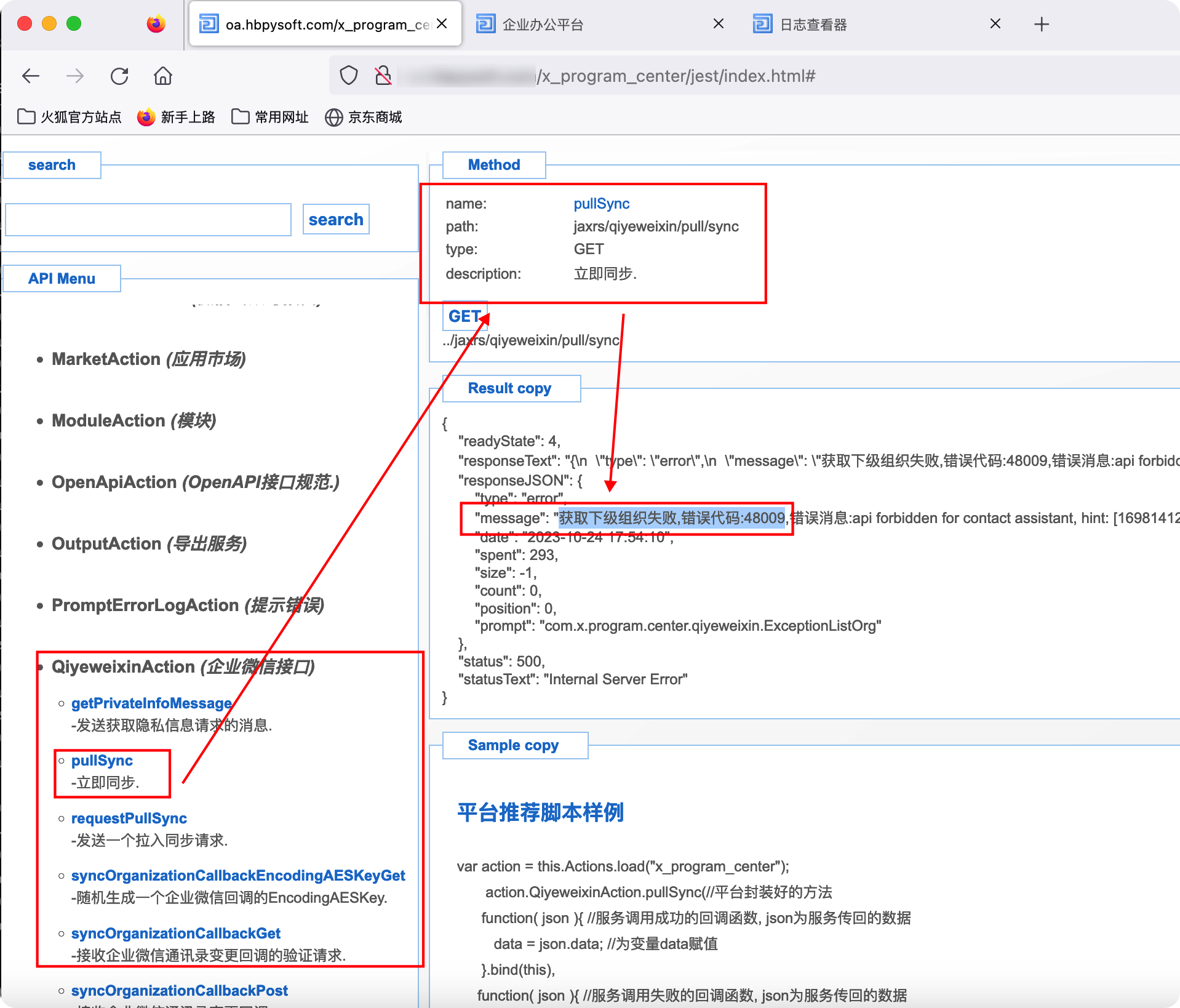Click the Firefox logo in the tab bar

pos(156,24)
